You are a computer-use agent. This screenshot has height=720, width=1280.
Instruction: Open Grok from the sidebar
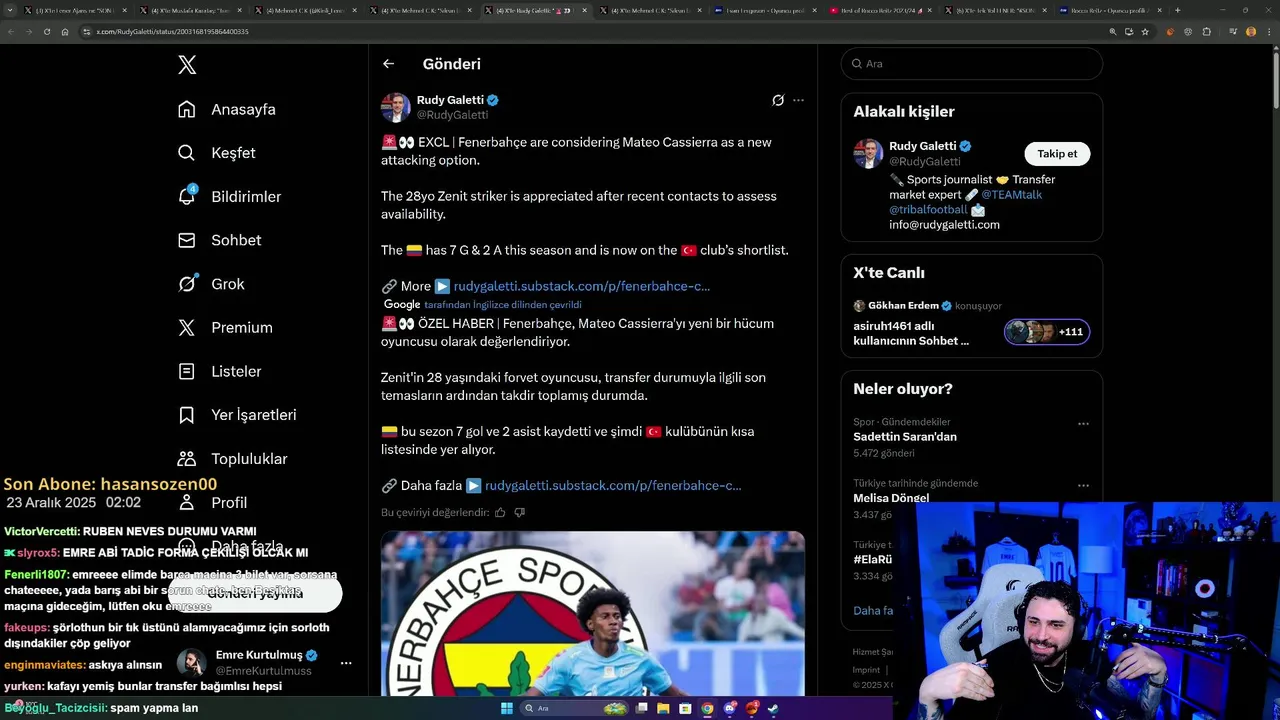[211, 284]
